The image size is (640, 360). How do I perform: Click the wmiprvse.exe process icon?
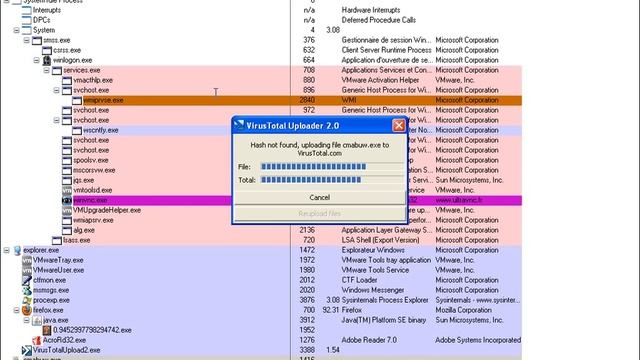(77, 100)
